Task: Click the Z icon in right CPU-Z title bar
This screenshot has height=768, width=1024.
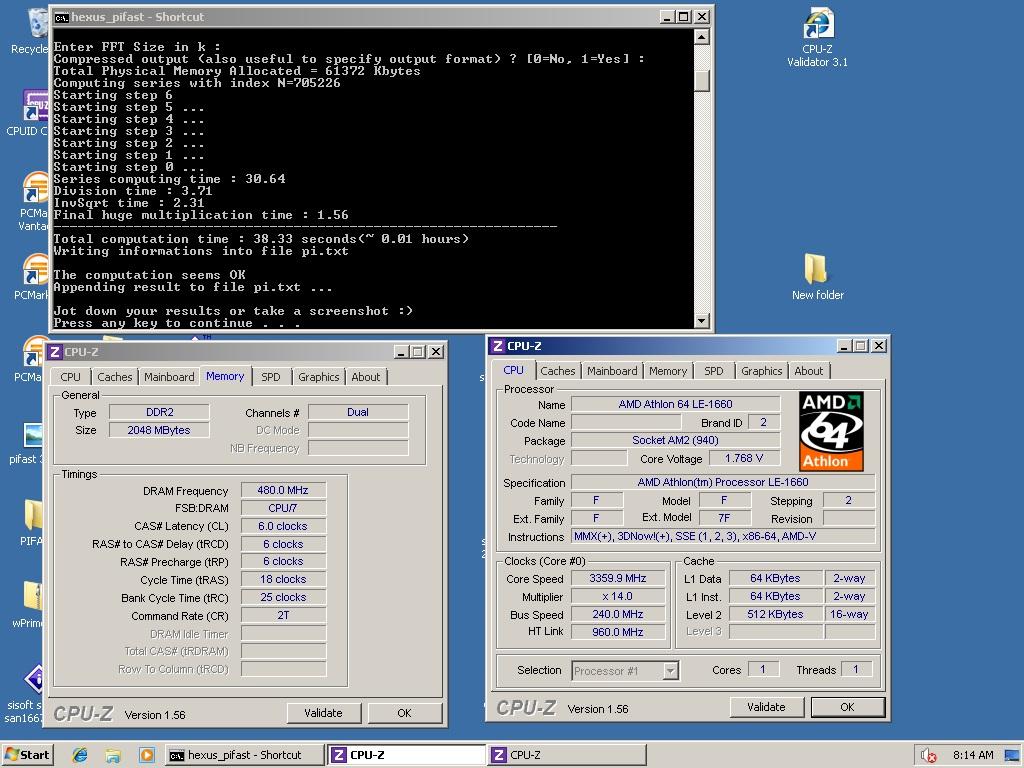Action: pos(498,346)
